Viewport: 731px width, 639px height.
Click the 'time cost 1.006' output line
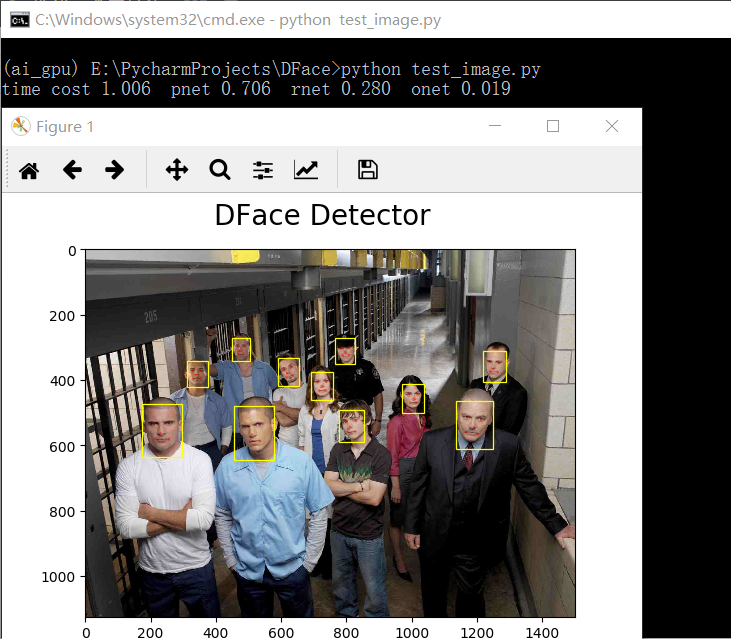256,89
